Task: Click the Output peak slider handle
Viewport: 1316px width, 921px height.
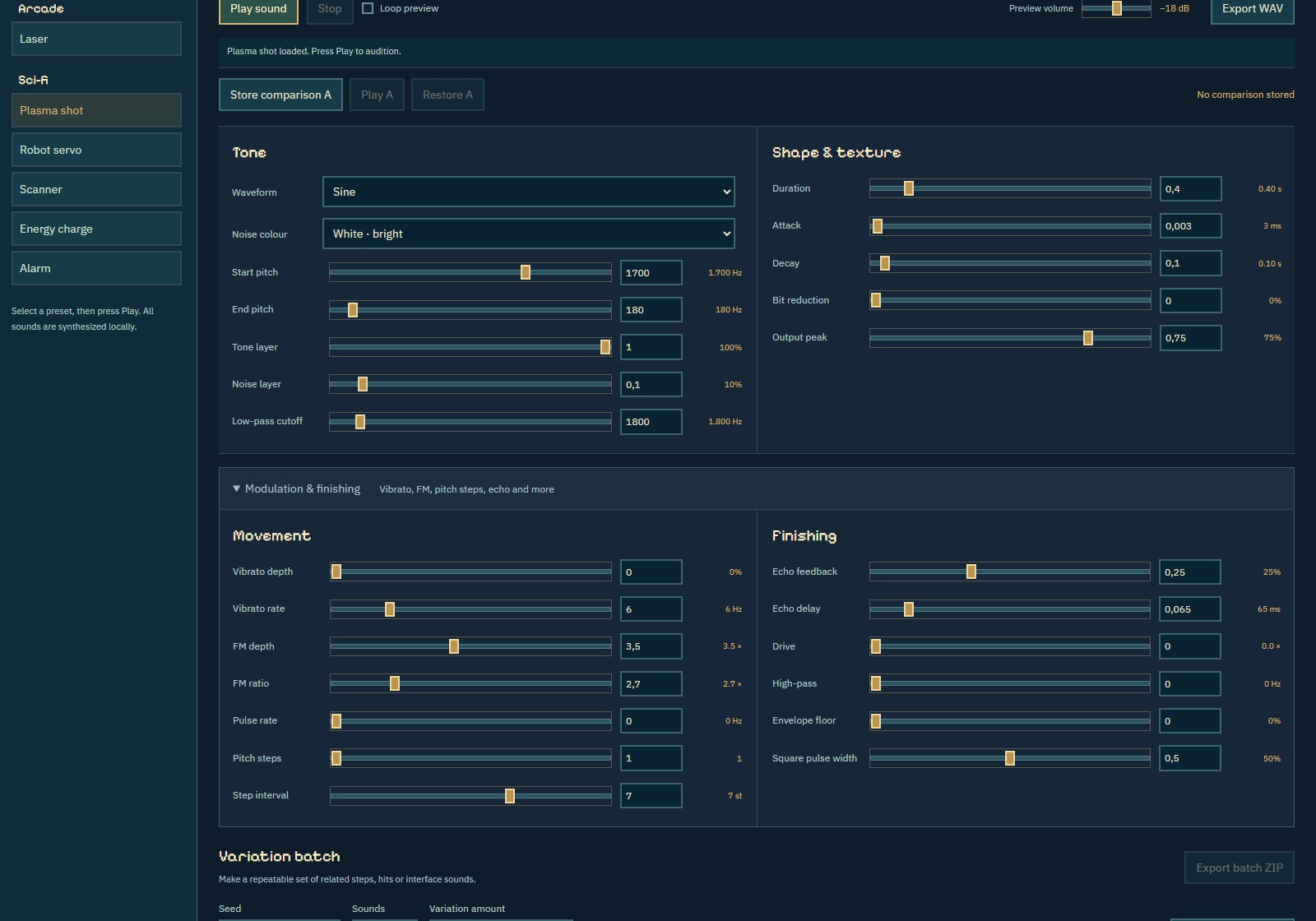Action: (x=1088, y=338)
